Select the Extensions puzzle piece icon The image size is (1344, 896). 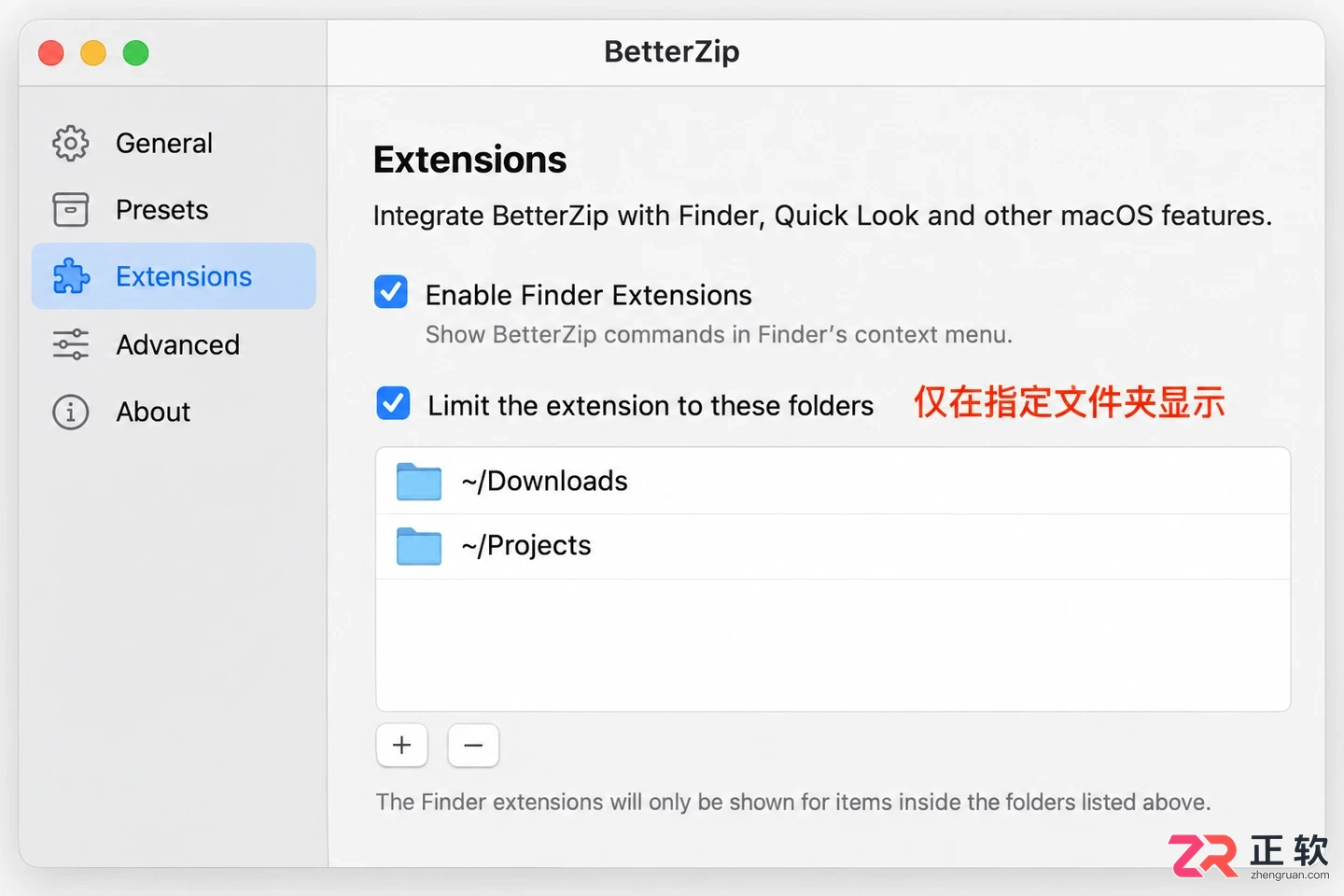[x=71, y=276]
